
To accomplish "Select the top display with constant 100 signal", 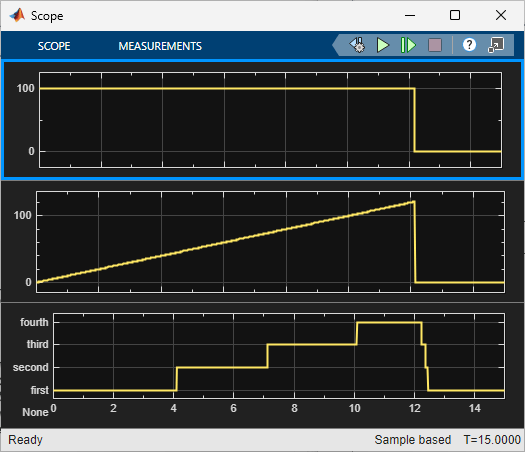I will tap(270, 120).
